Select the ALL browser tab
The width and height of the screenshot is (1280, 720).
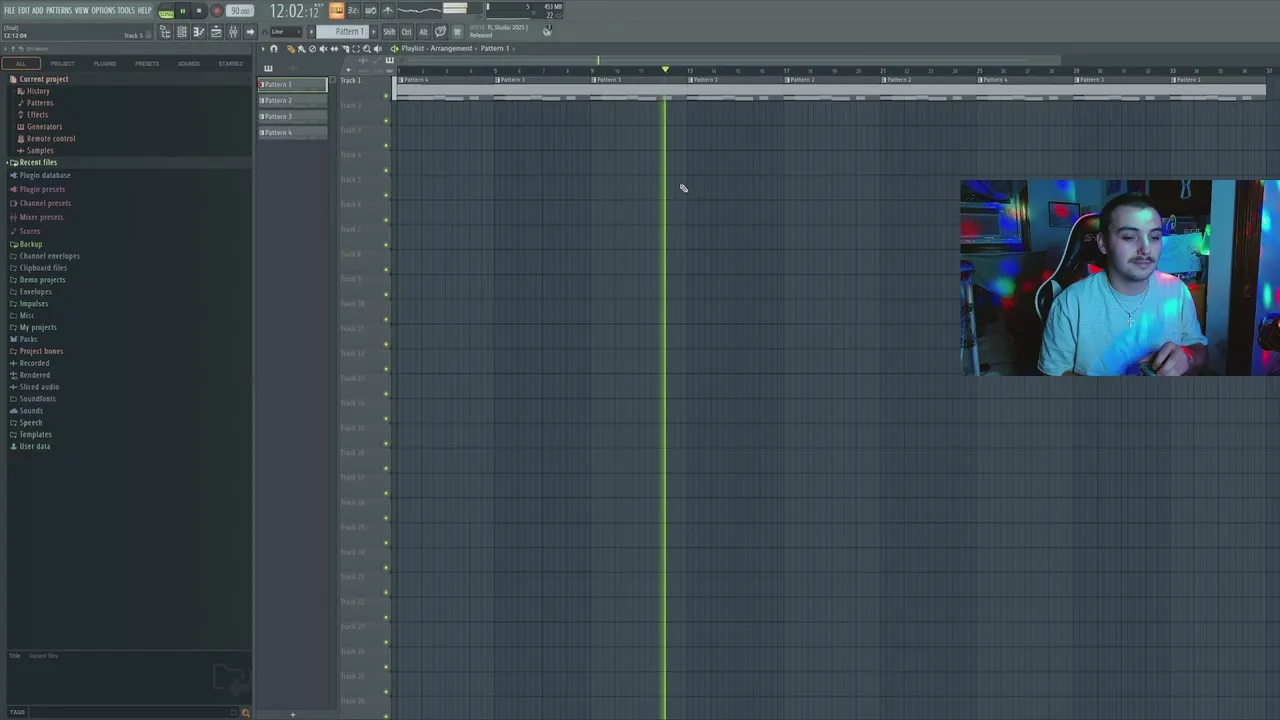[x=21, y=63]
